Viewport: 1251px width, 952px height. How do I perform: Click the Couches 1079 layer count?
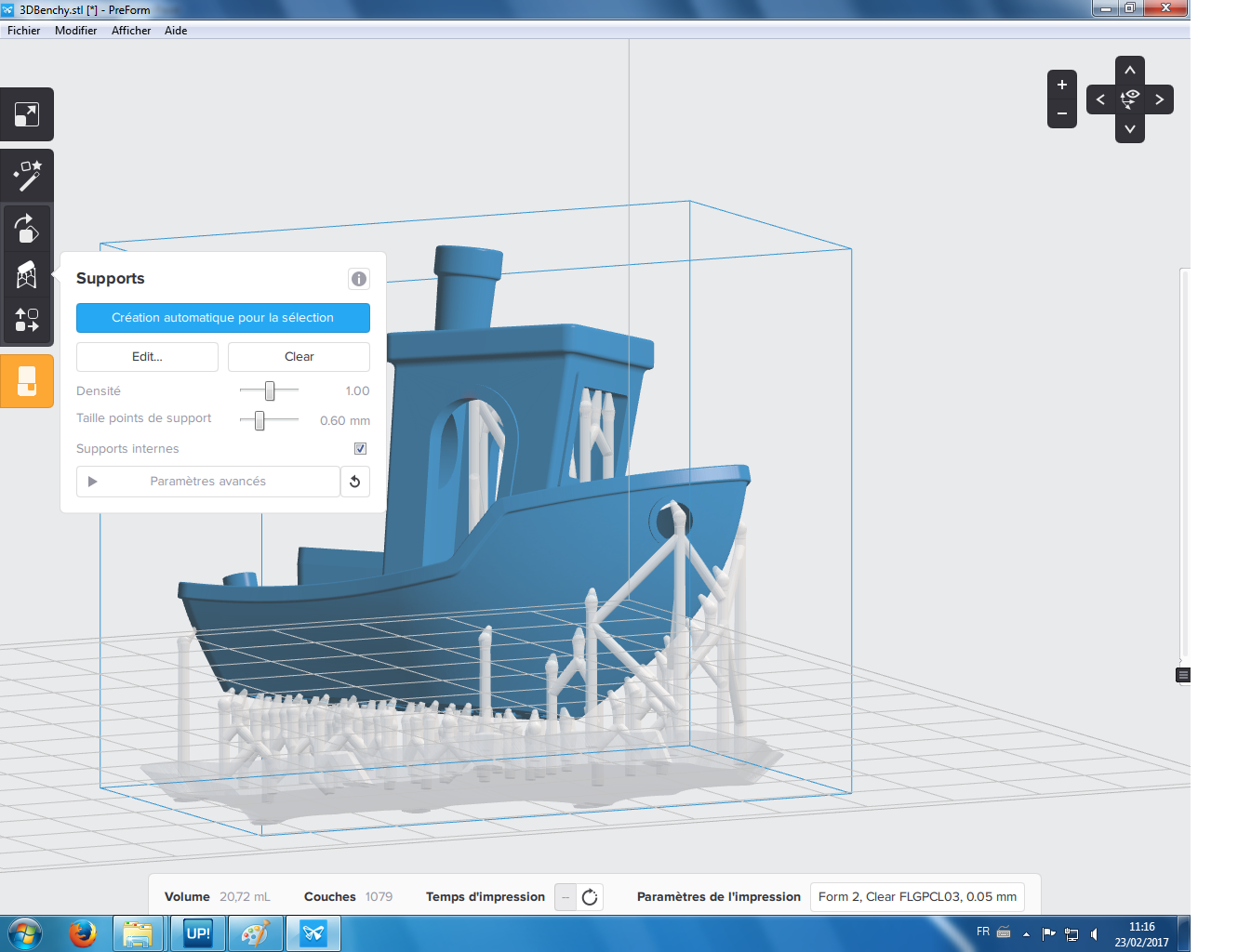coord(349,897)
